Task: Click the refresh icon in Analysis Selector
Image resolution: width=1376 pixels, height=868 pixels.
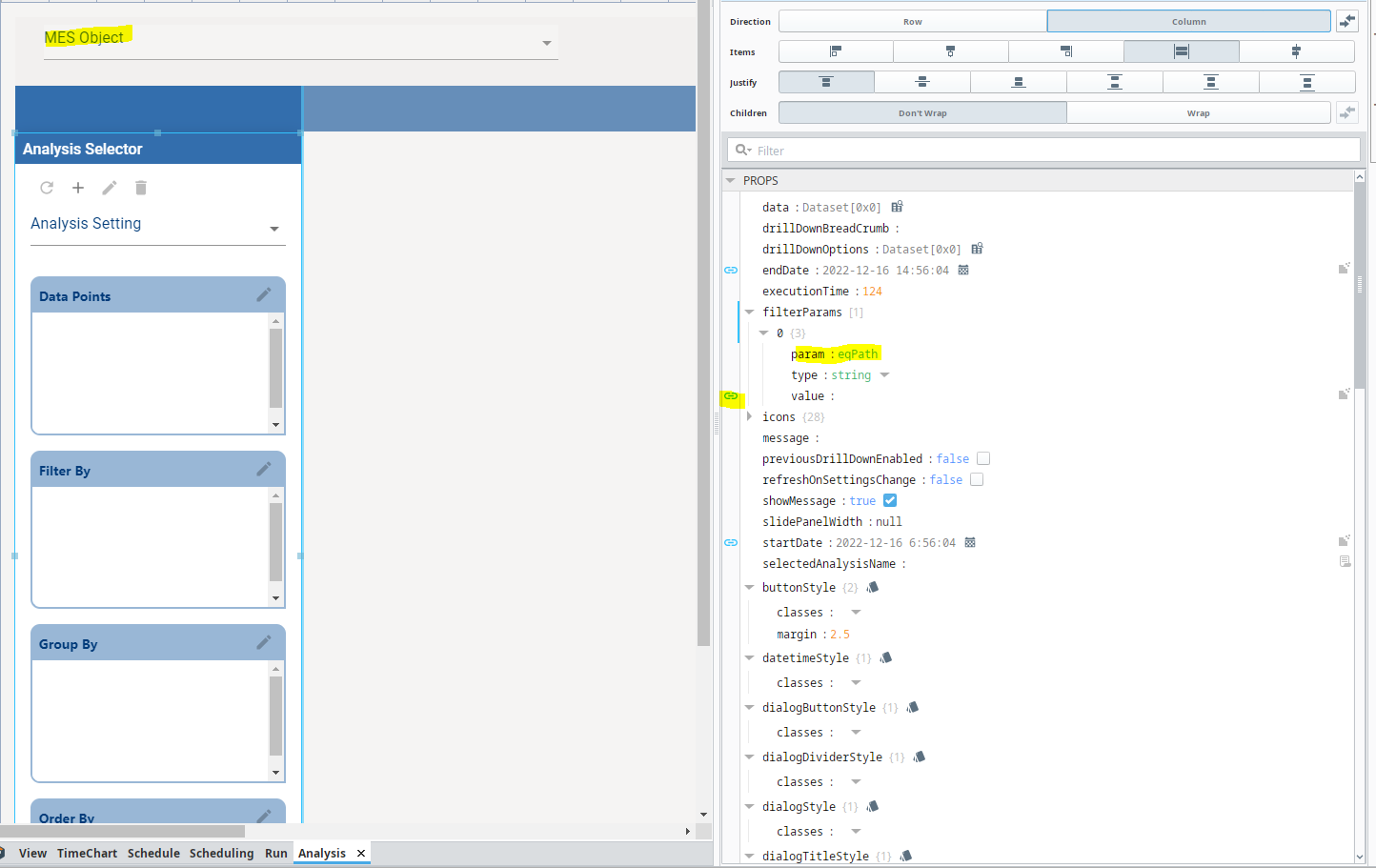Action: [x=47, y=188]
